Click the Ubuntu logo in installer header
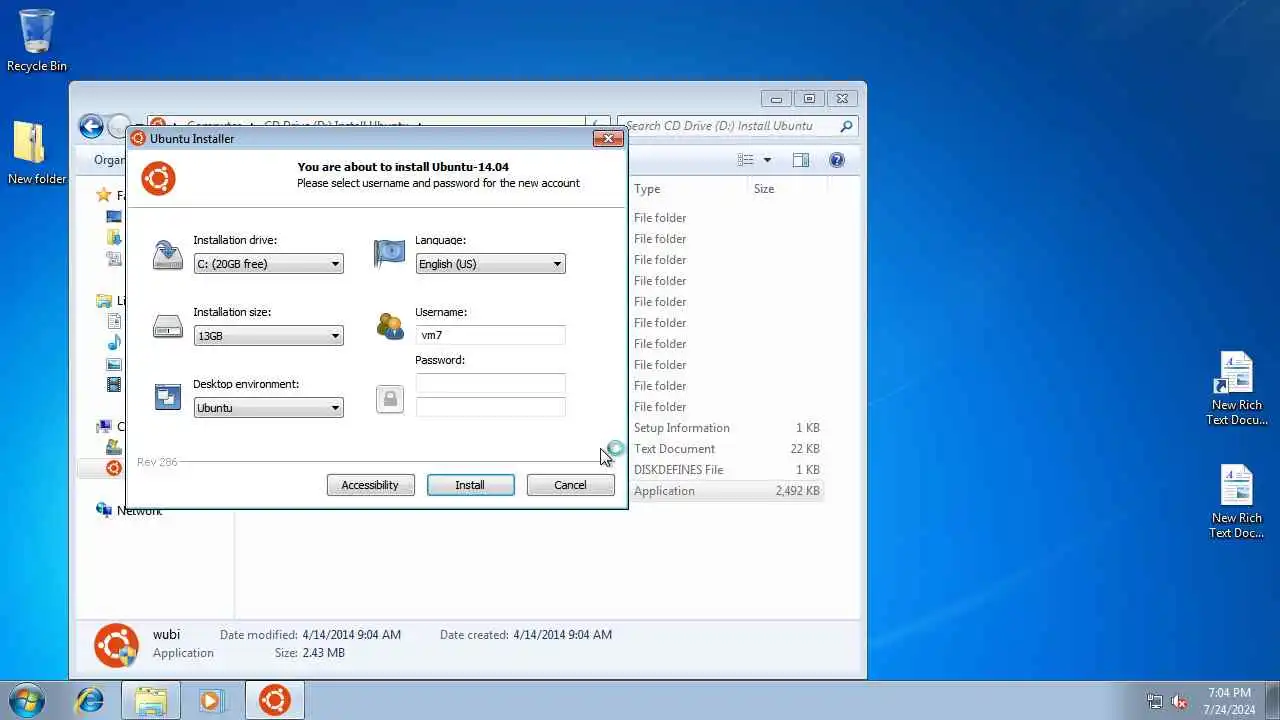1280x720 pixels. pyautogui.click(x=158, y=178)
